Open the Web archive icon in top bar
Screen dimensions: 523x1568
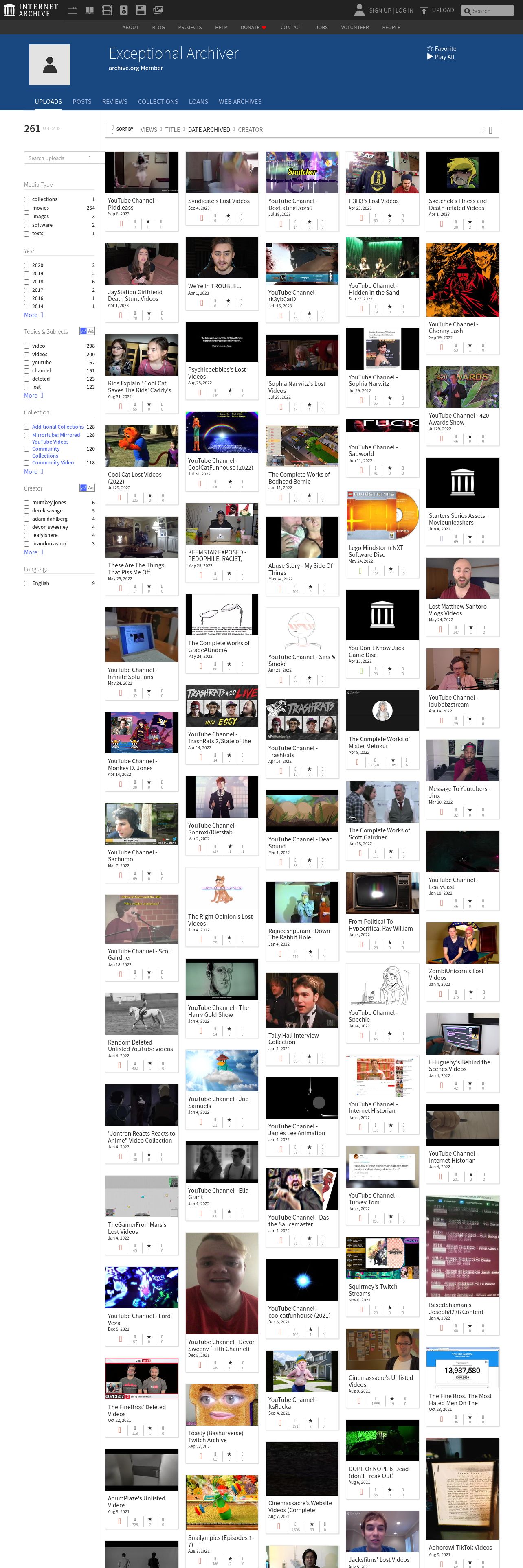coord(72,10)
